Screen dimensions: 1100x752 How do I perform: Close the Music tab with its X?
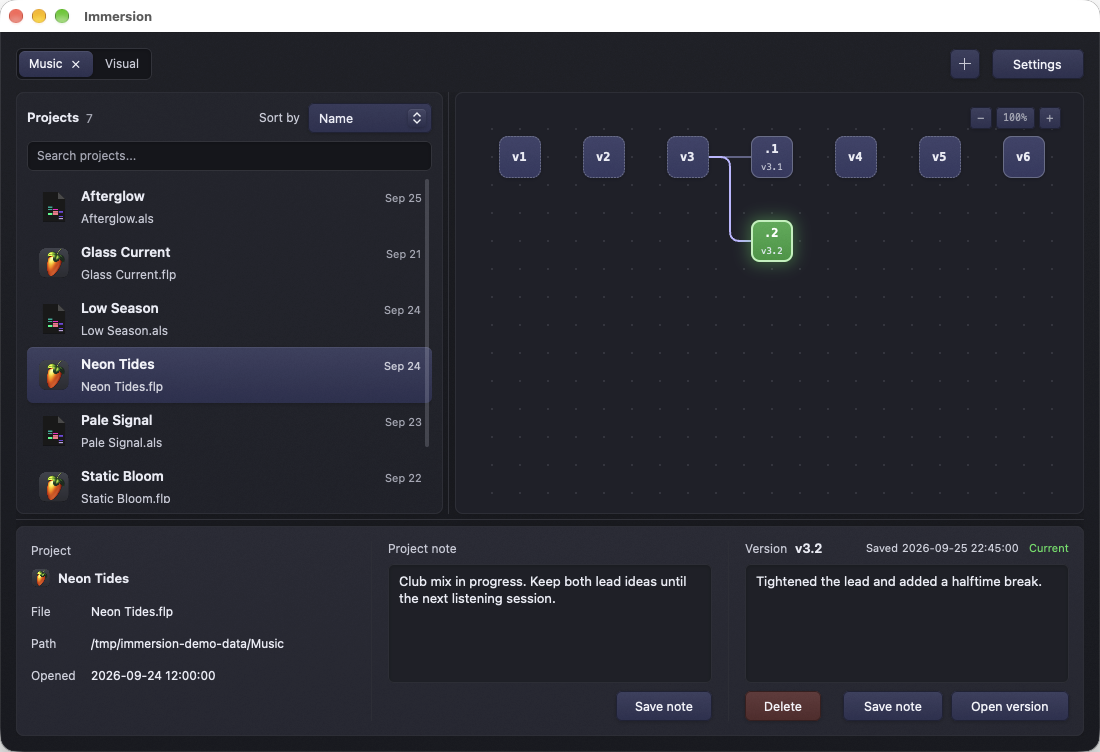76,64
